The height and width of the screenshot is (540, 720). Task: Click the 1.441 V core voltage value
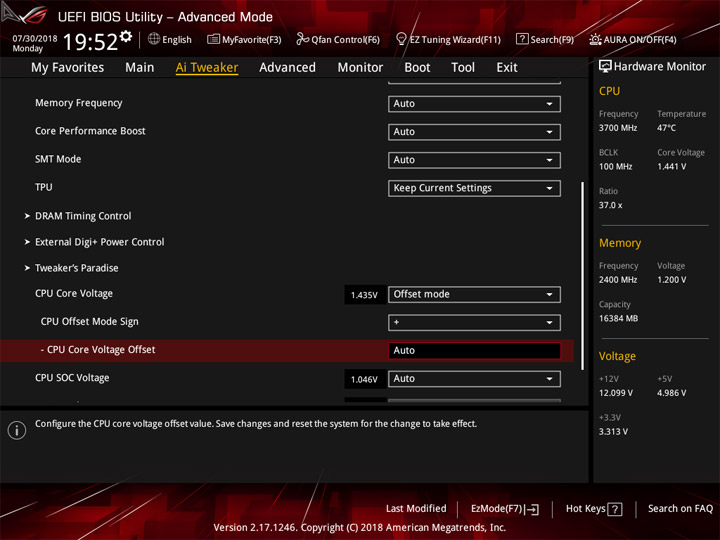(672, 166)
